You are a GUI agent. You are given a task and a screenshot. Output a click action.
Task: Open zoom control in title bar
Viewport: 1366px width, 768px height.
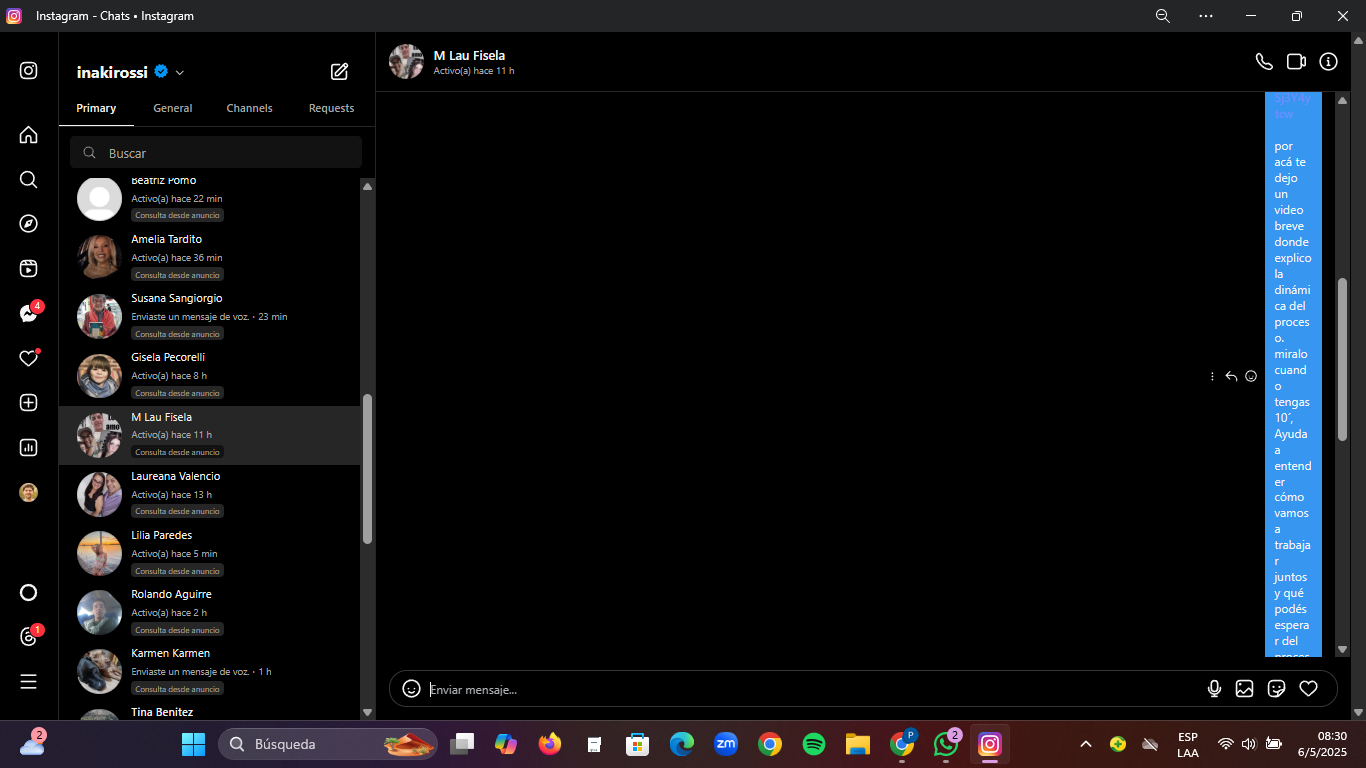click(1162, 16)
